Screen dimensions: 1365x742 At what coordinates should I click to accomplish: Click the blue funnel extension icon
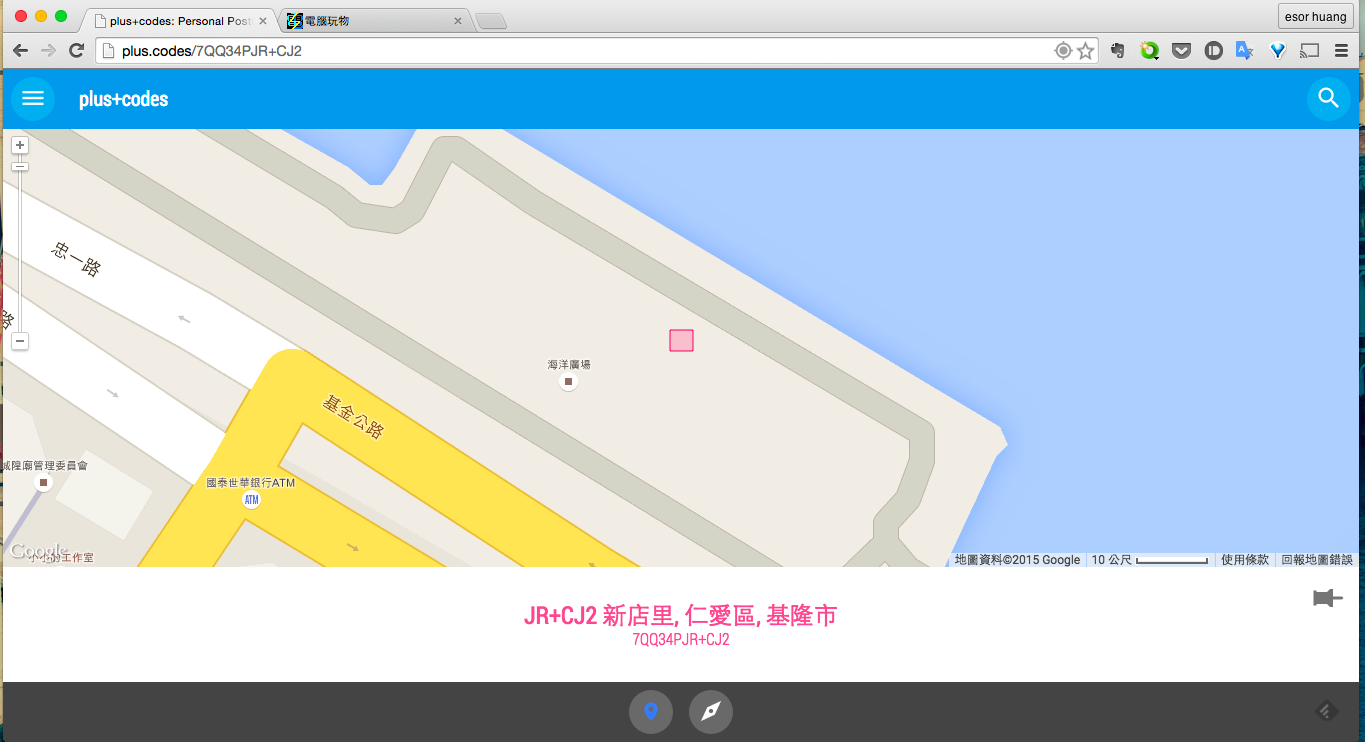(1277, 51)
